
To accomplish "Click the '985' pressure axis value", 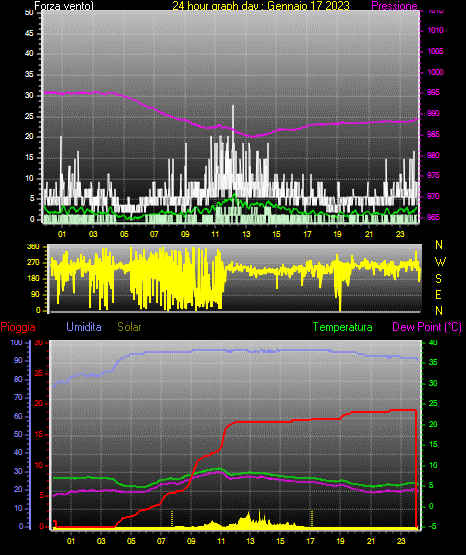I will pos(433,134).
